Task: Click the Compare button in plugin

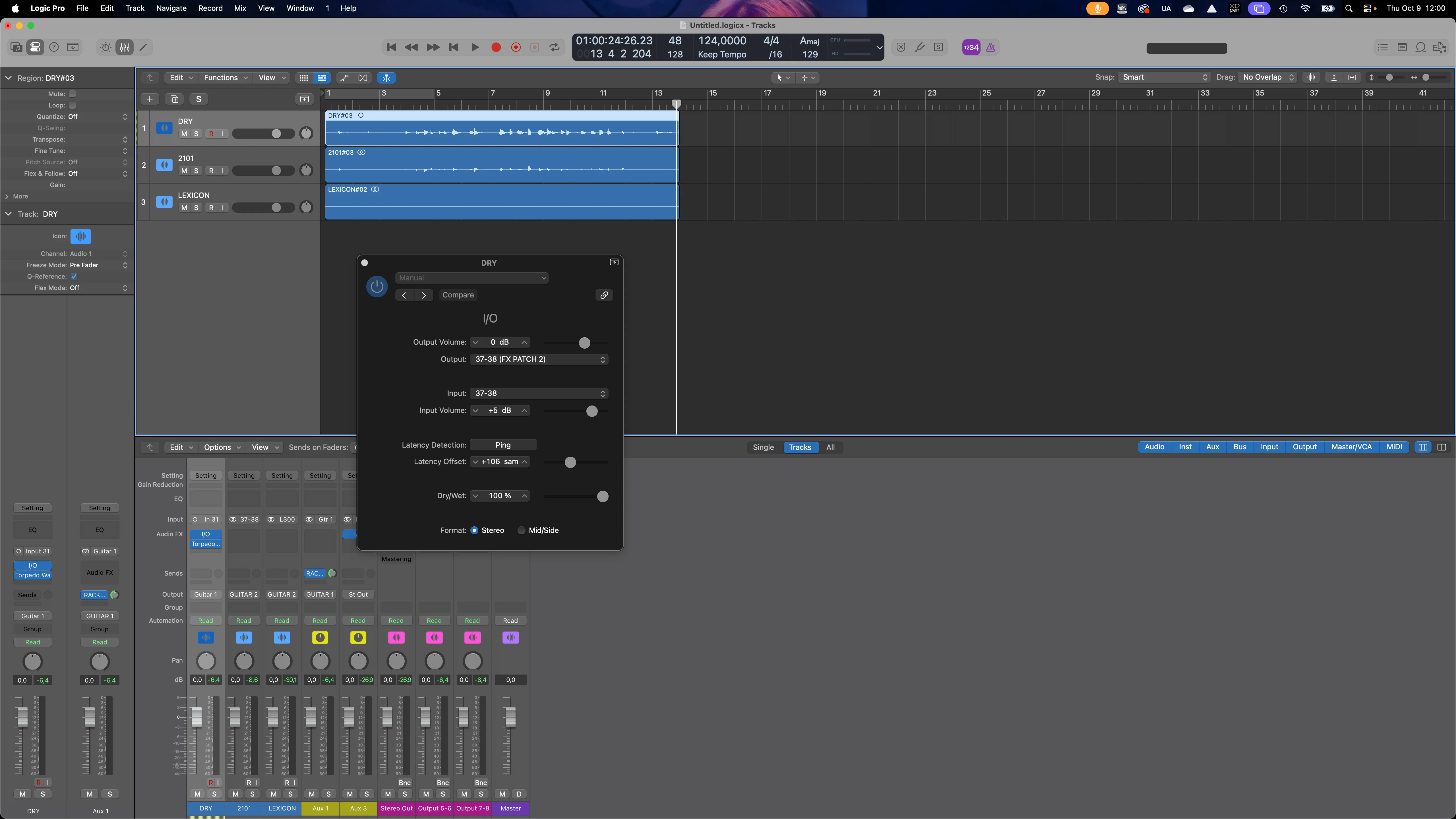Action: [458, 295]
